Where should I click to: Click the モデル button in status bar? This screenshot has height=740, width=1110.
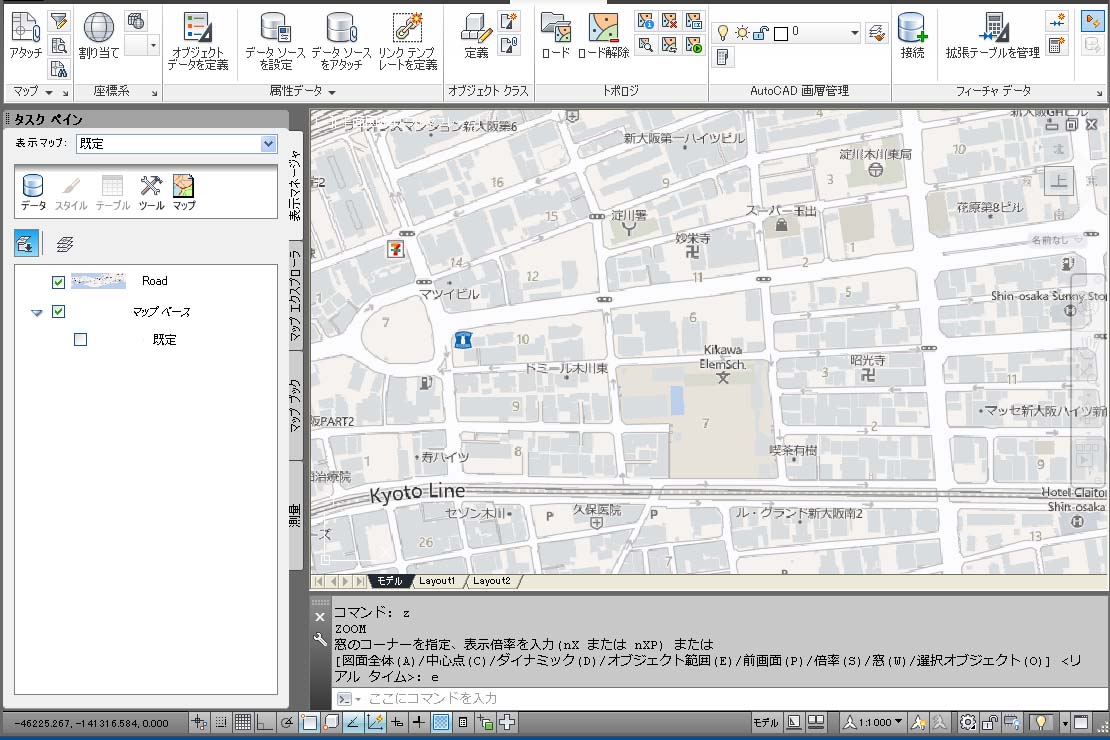765,722
